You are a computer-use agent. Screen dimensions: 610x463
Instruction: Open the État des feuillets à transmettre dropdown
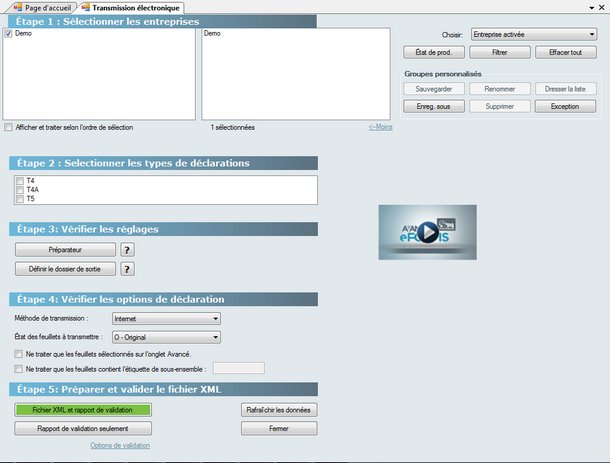click(x=166, y=337)
